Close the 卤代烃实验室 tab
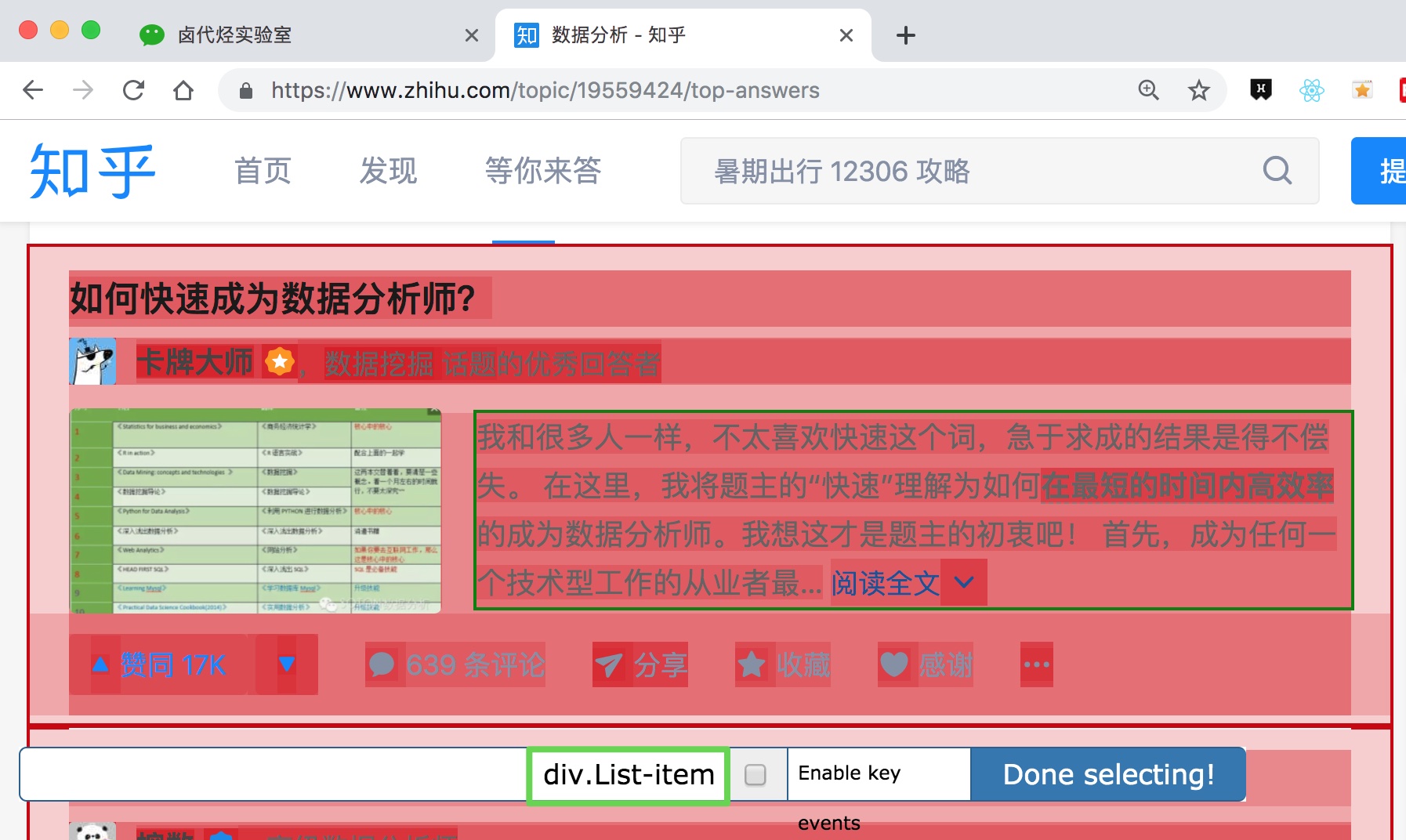 click(472, 35)
